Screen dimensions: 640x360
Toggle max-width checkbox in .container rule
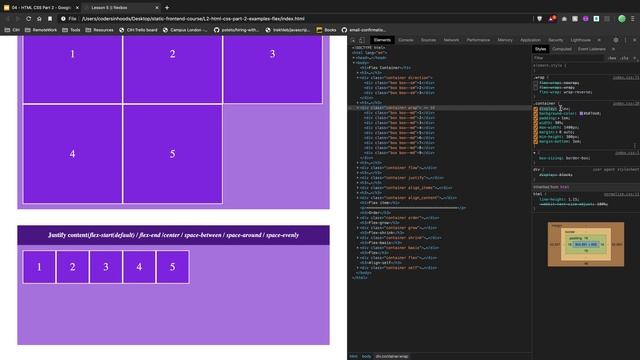pyautogui.click(x=536, y=127)
